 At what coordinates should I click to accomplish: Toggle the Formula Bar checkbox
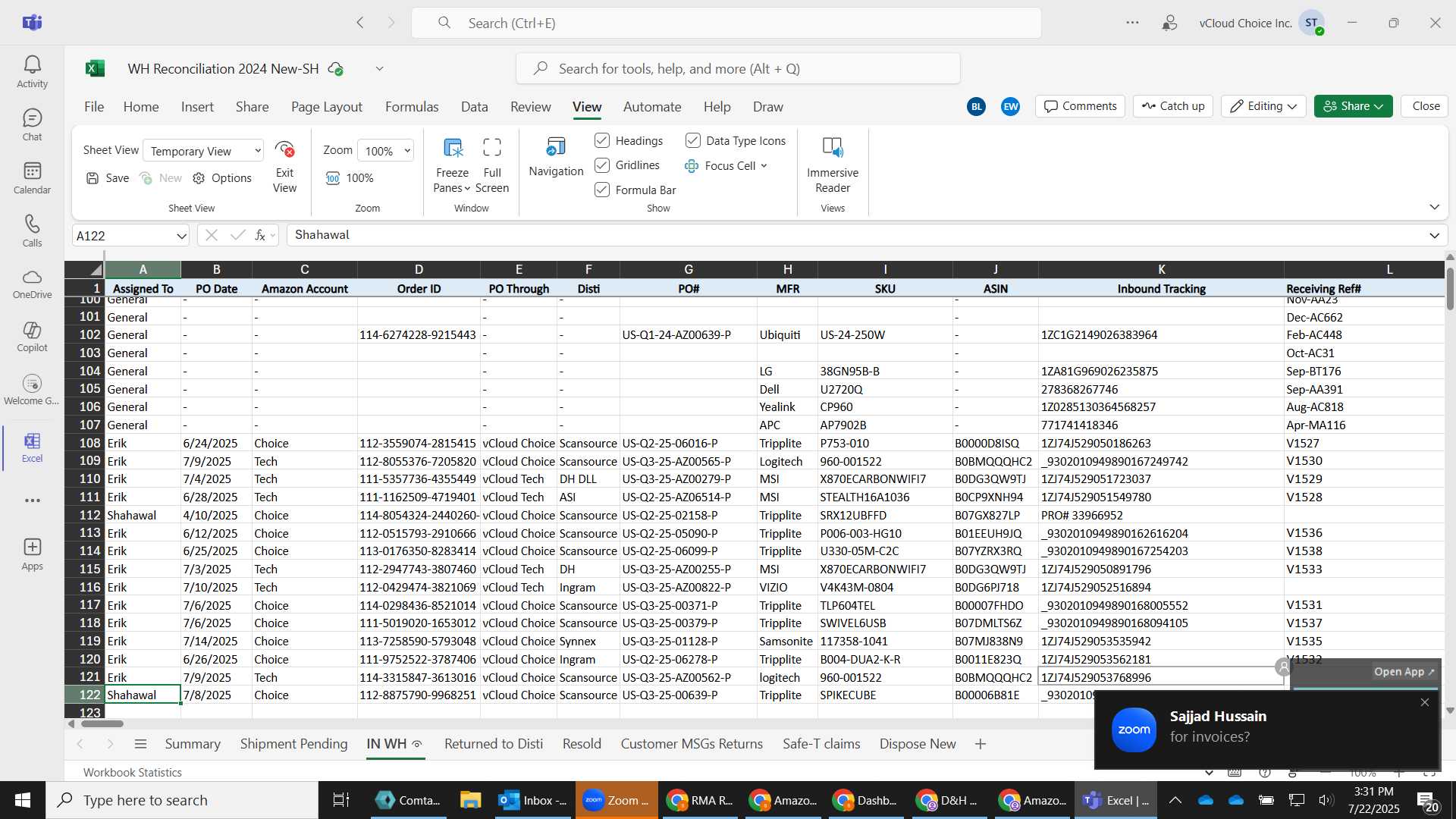pyautogui.click(x=602, y=190)
